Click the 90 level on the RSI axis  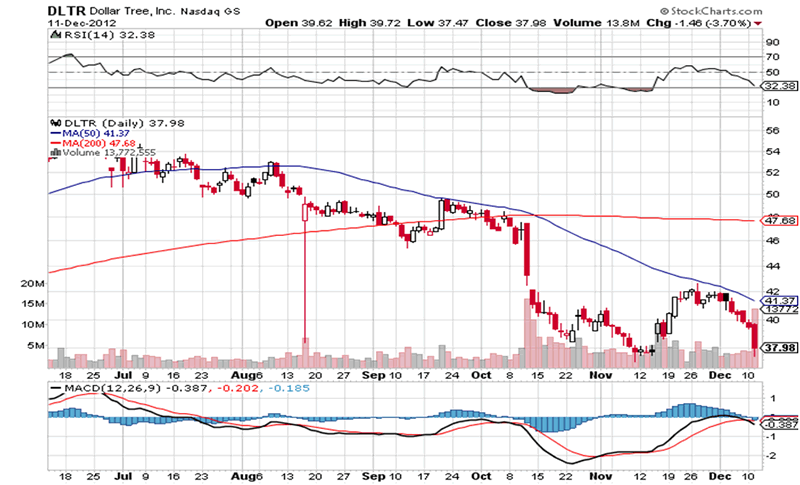pyautogui.click(x=772, y=42)
